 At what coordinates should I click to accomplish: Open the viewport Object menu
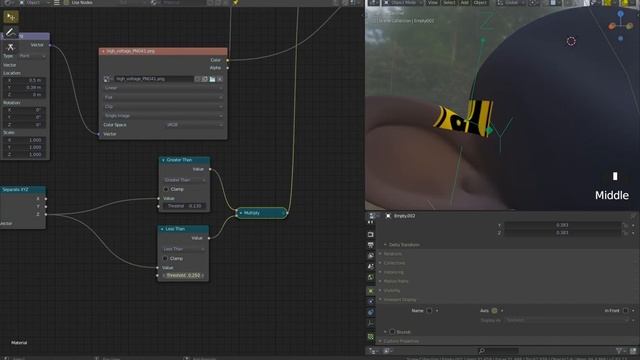point(480,2)
